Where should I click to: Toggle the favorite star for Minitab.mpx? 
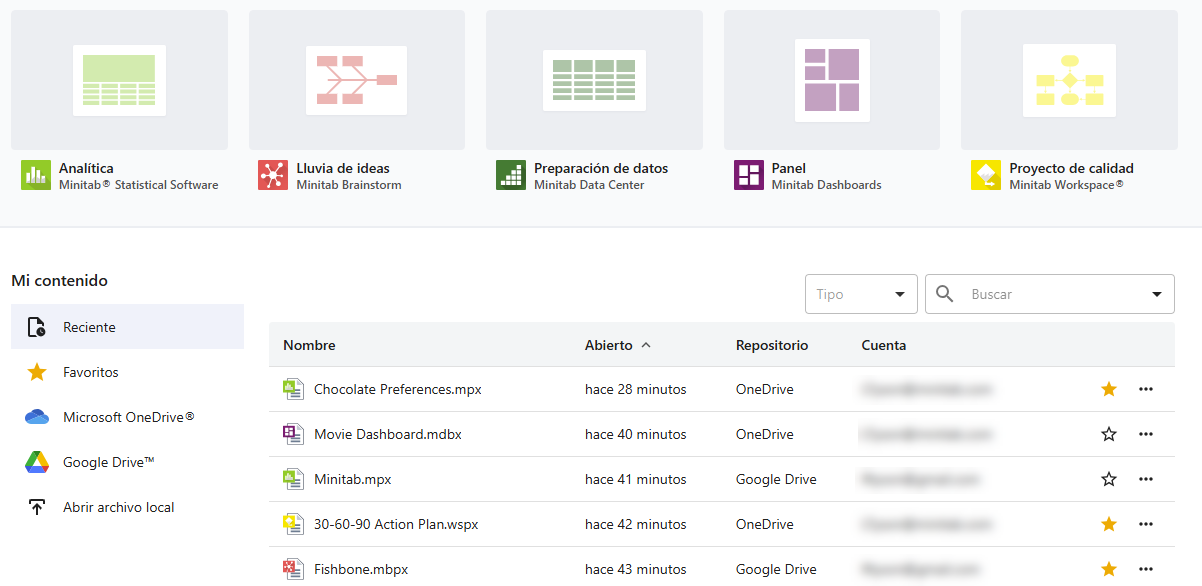click(1108, 479)
